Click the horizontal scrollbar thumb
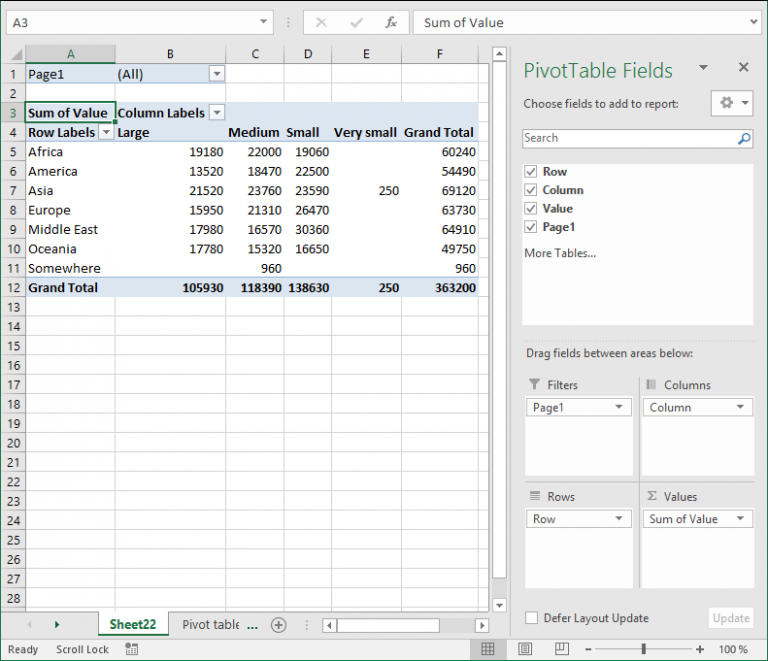 coord(388,625)
